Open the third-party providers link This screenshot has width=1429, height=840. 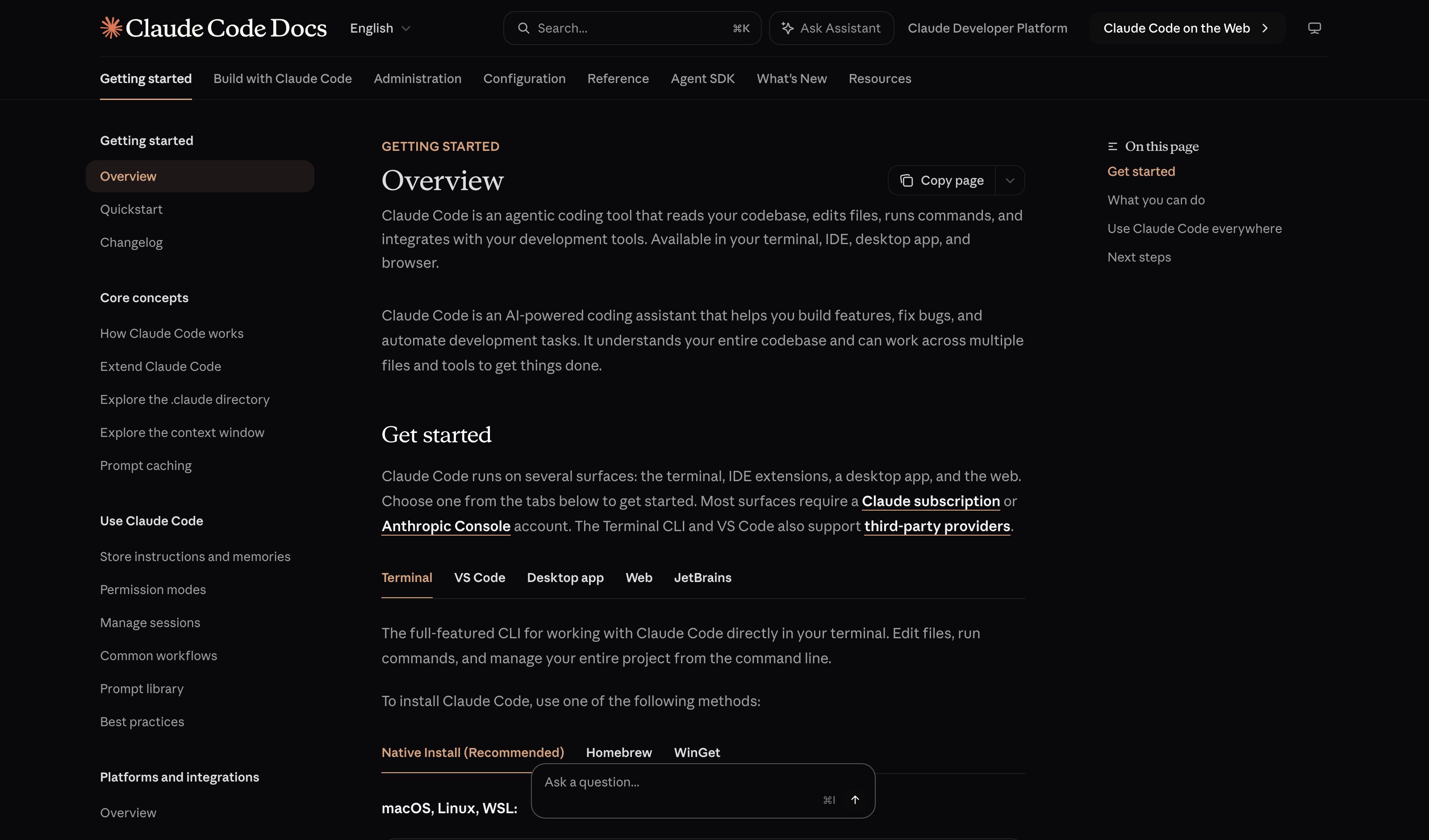coord(937,526)
